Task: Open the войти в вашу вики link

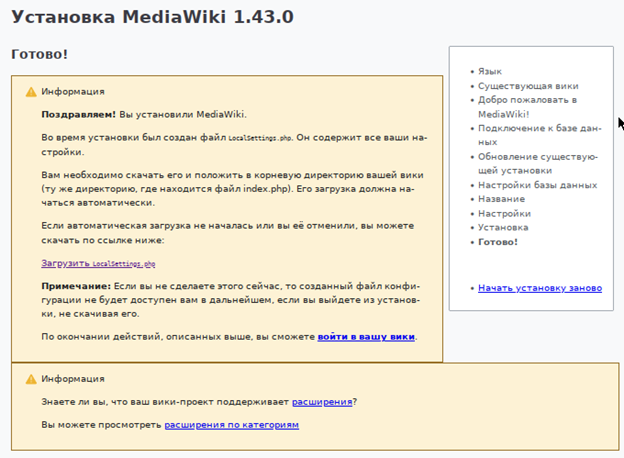Action: coord(366,337)
